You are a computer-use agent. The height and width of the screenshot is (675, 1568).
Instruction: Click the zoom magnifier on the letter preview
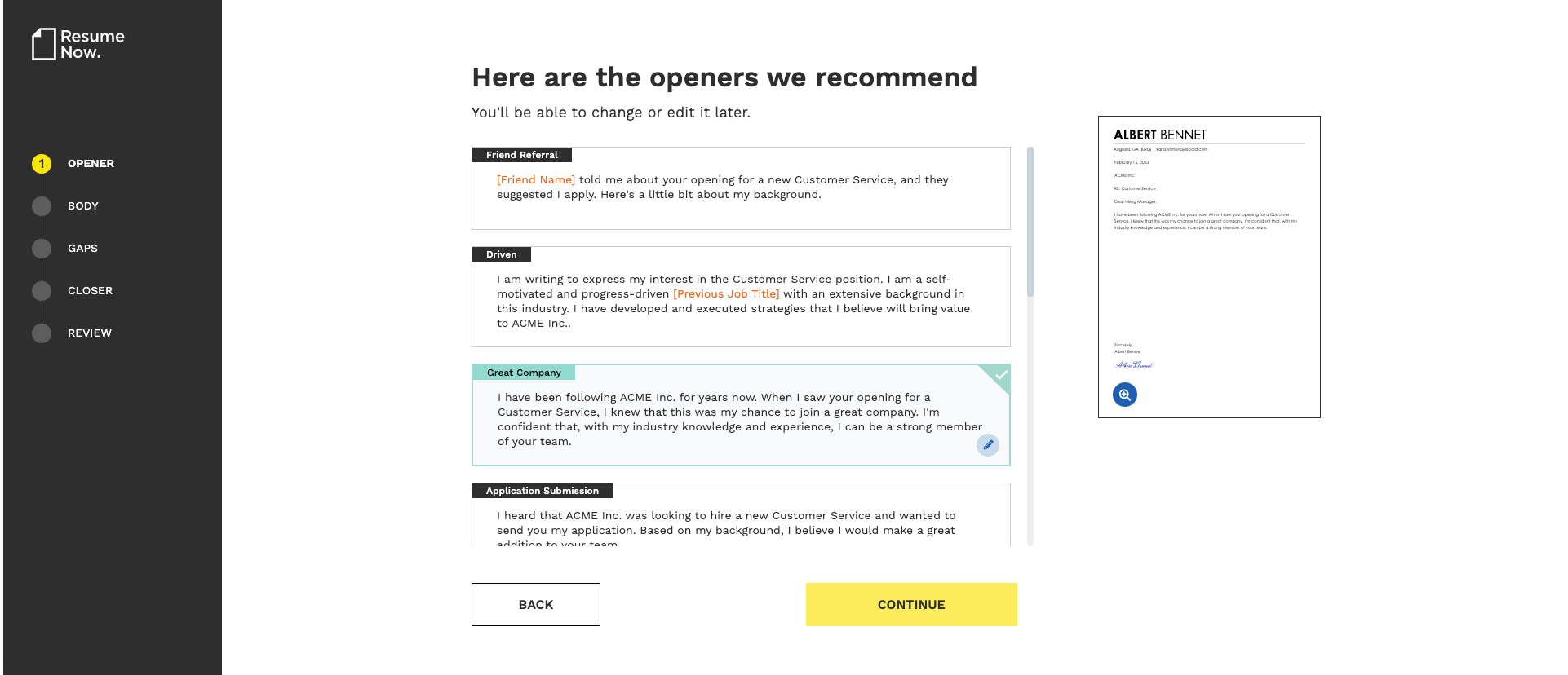[x=1124, y=394]
